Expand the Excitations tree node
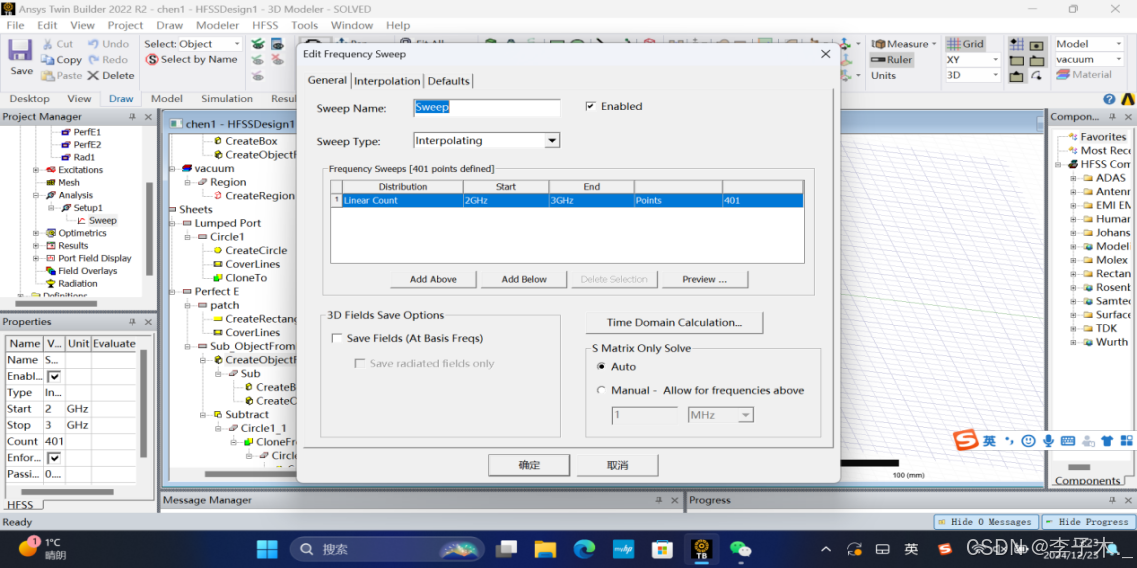 coord(36,170)
